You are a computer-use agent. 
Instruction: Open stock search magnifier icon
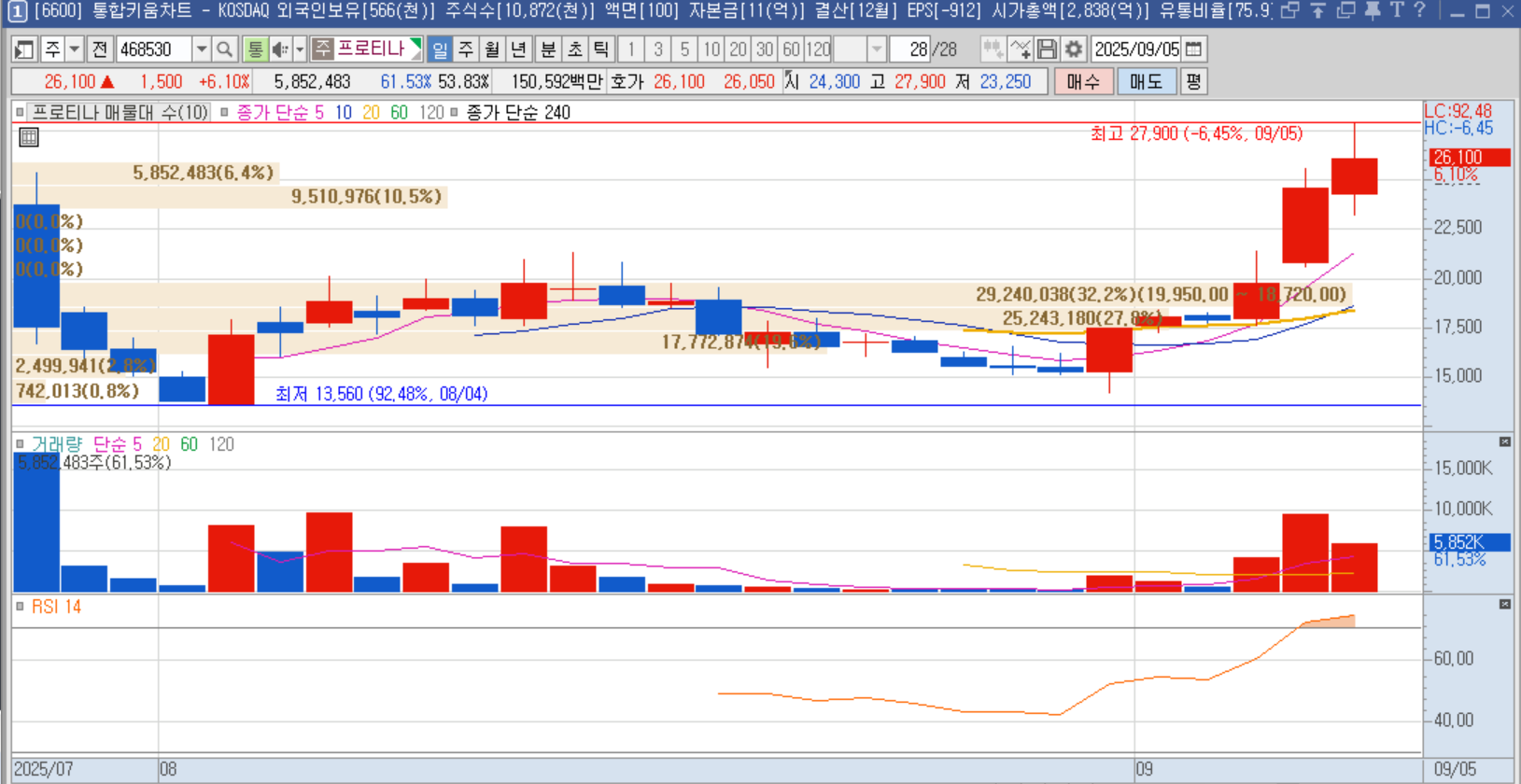click(x=224, y=49)
